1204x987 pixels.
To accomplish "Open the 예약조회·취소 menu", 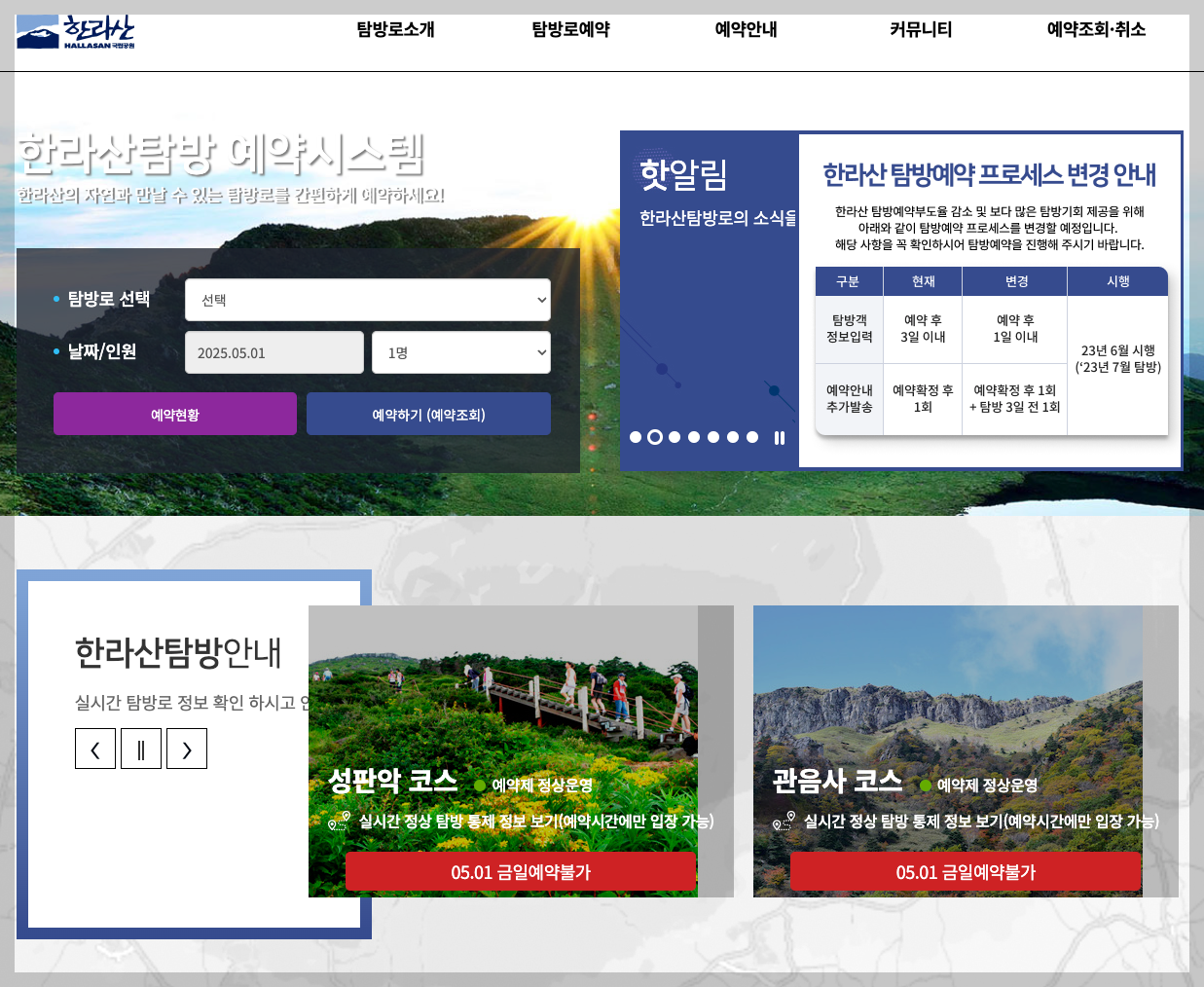I will (1096, 30).
